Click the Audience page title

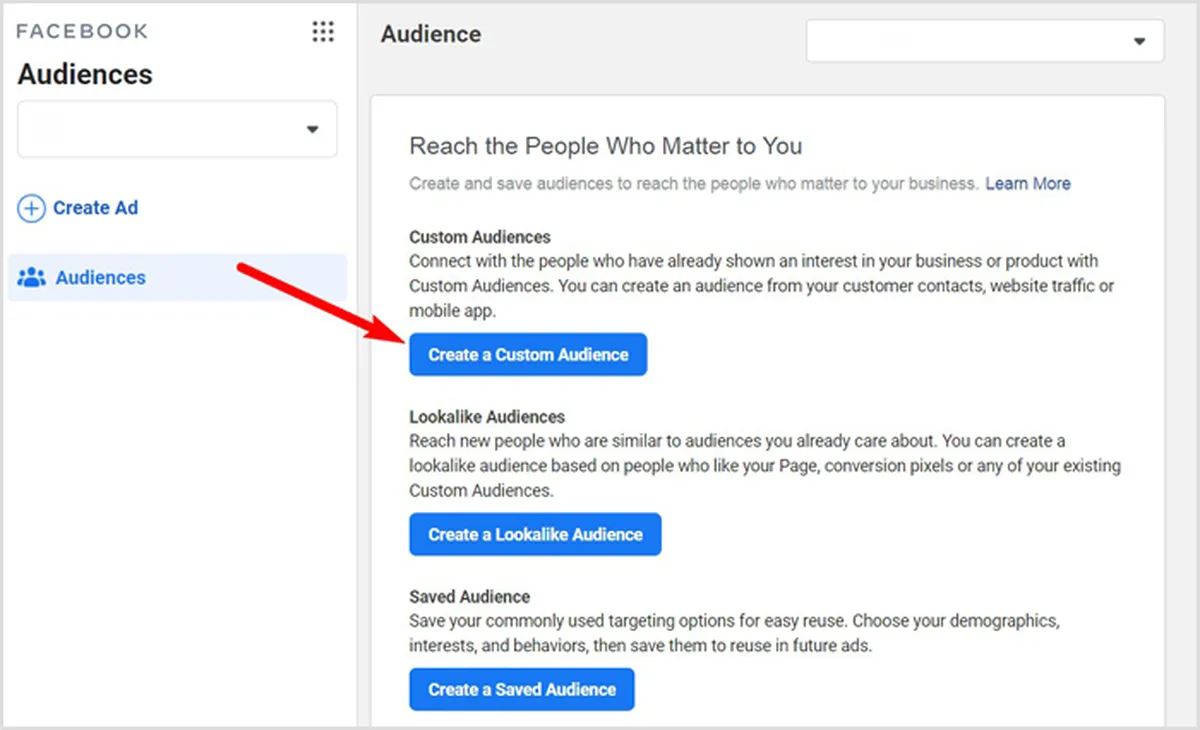click(x=431, y=34)
